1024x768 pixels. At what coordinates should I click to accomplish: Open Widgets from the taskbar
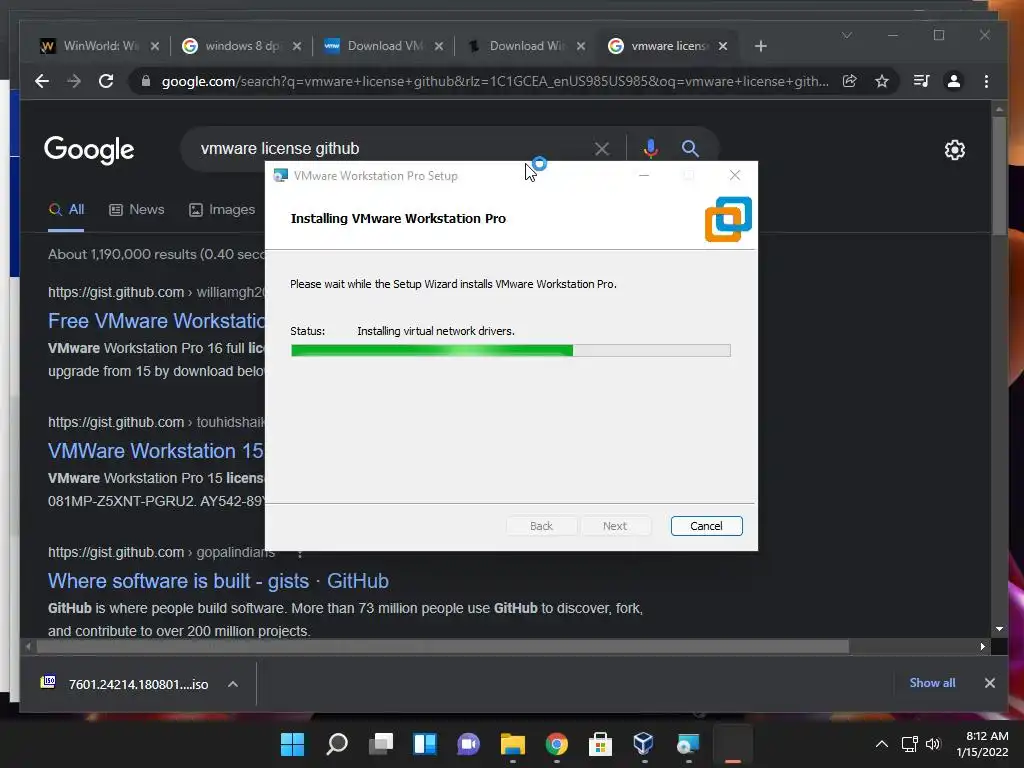pos(425,744)
